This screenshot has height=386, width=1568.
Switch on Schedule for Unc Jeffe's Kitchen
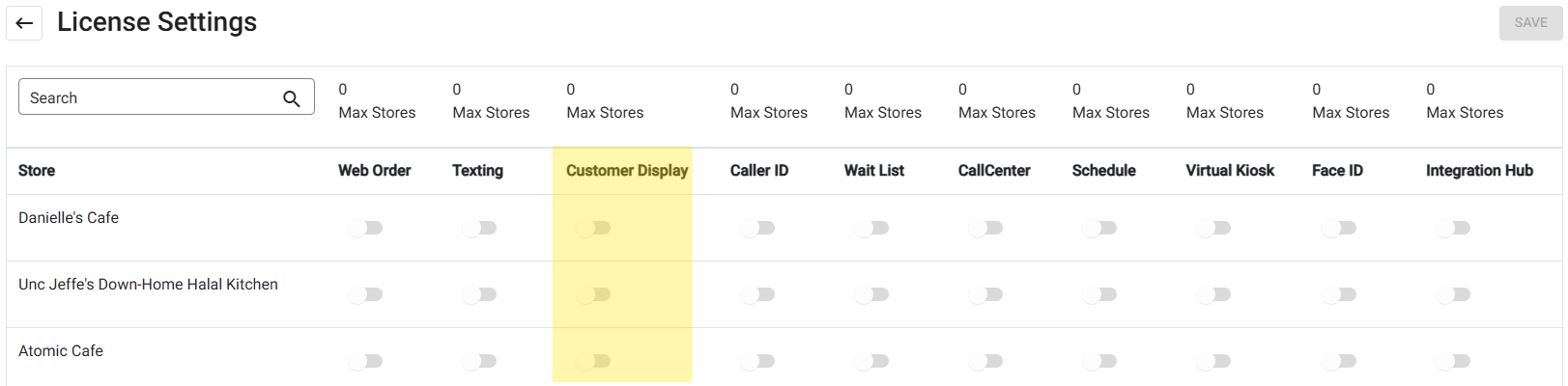point(1100,295)
